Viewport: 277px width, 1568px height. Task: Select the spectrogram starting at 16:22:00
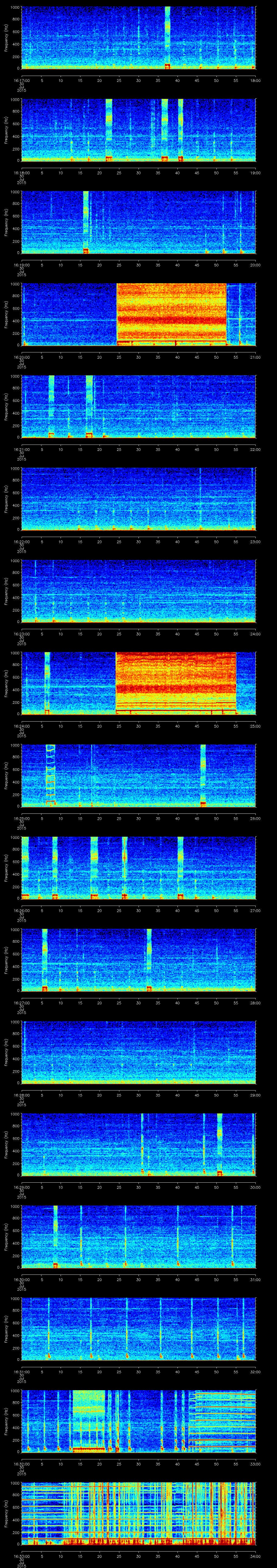pyautogui.click(x=138, y=499)
